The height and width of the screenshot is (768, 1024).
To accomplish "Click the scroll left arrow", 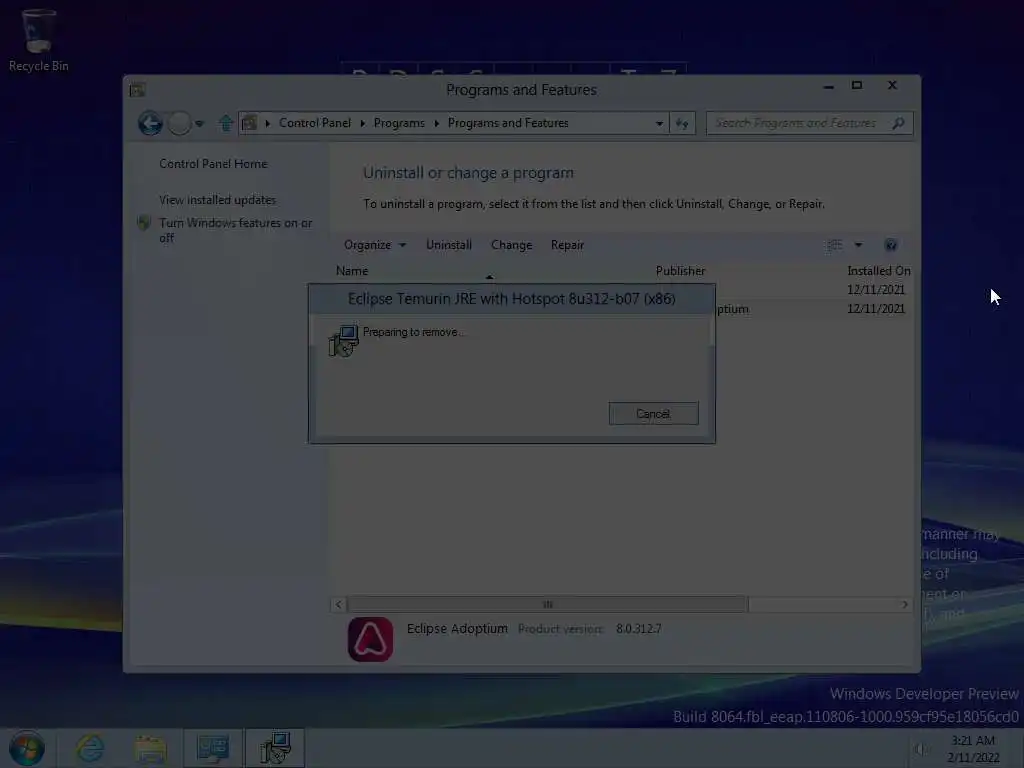I will [338, 604].
